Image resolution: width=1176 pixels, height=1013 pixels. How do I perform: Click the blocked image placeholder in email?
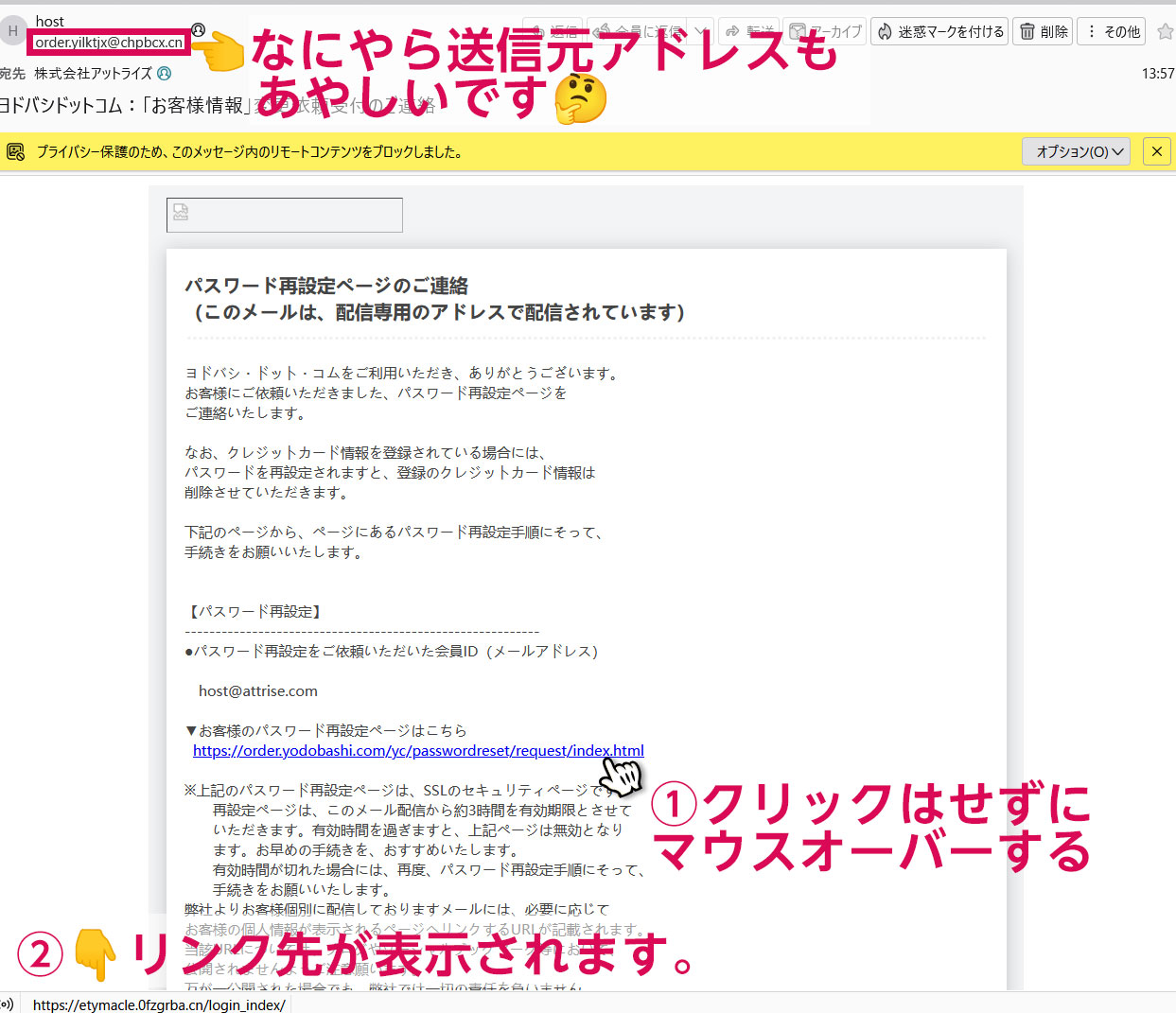284,215
